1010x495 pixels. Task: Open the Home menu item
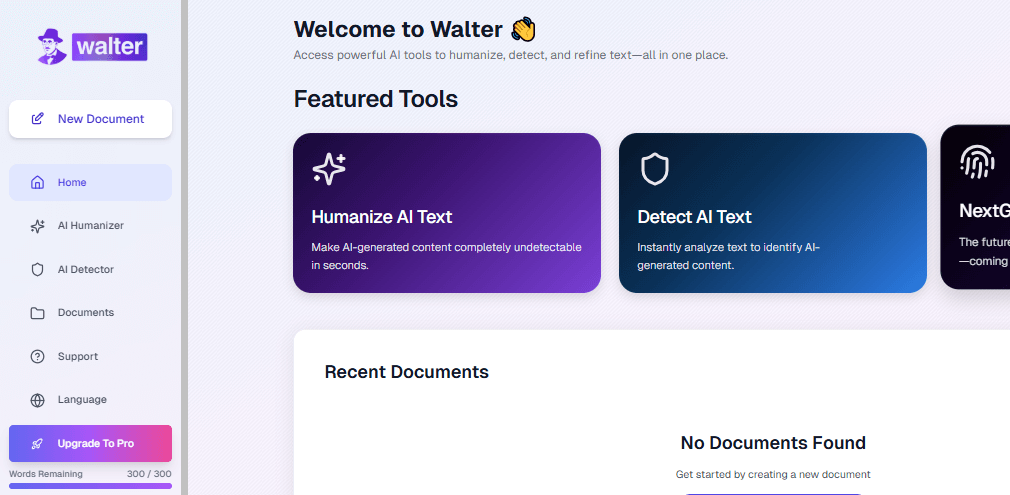click(x=90, y=182)
